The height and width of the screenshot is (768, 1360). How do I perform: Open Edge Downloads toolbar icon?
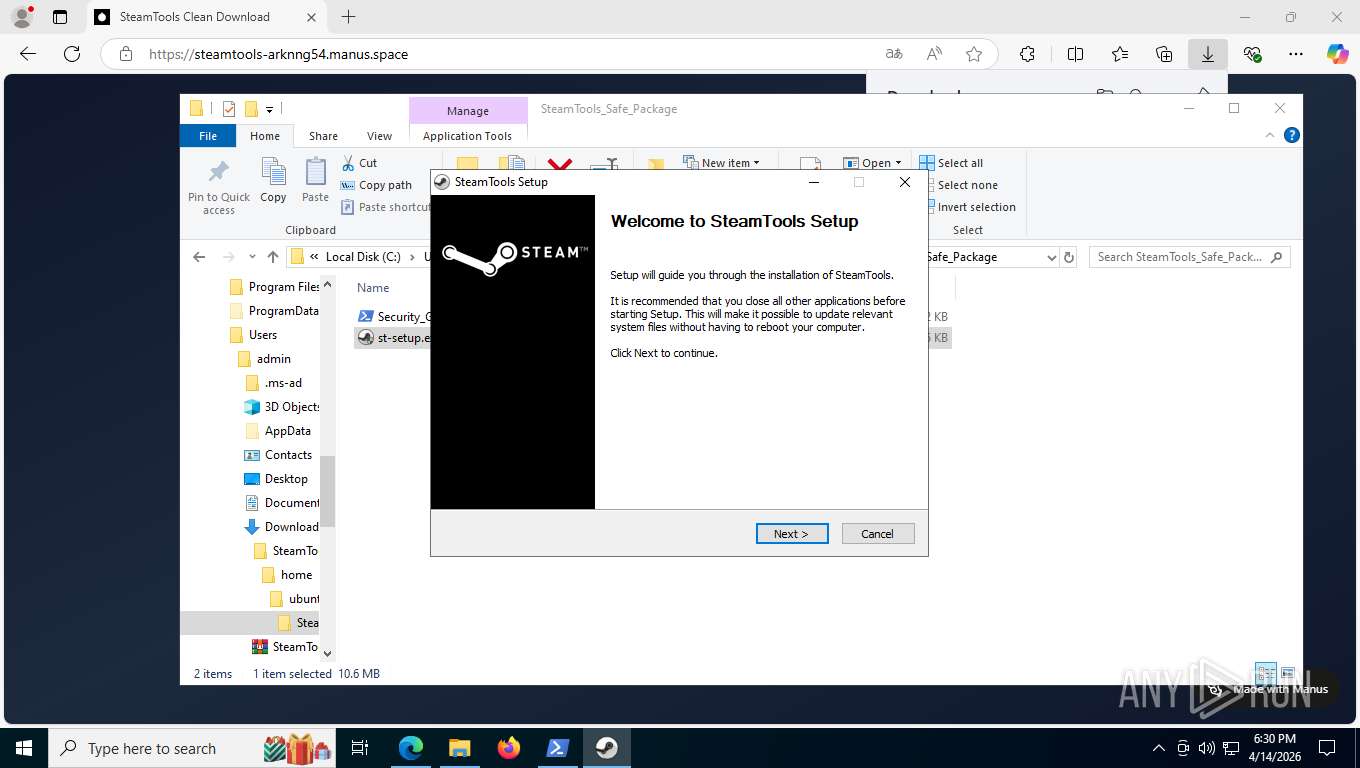pyautogui.click(x=1208, y=54)
